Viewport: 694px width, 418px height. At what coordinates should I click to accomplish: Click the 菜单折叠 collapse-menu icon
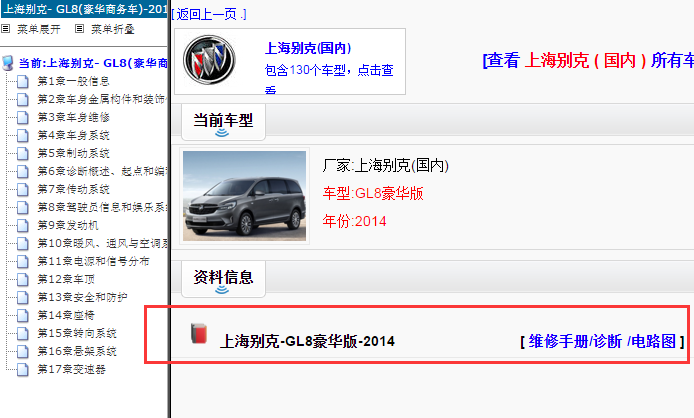pos(79,29)
